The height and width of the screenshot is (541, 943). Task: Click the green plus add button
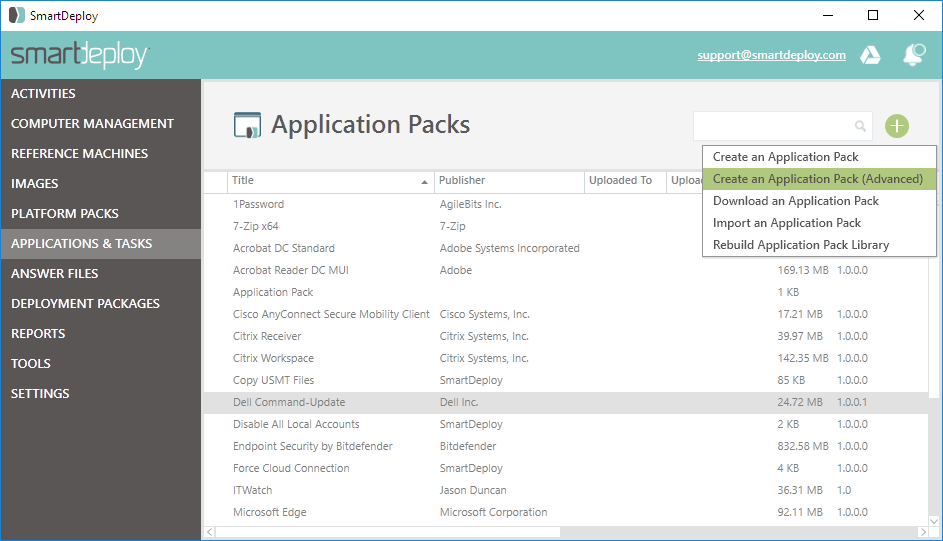(897, 126)
